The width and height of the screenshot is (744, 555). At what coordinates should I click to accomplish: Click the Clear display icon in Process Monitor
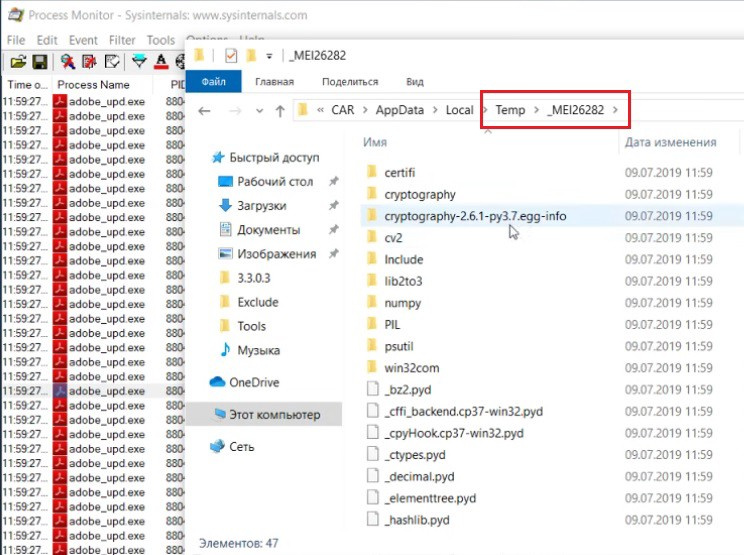[x=112, y=62]
